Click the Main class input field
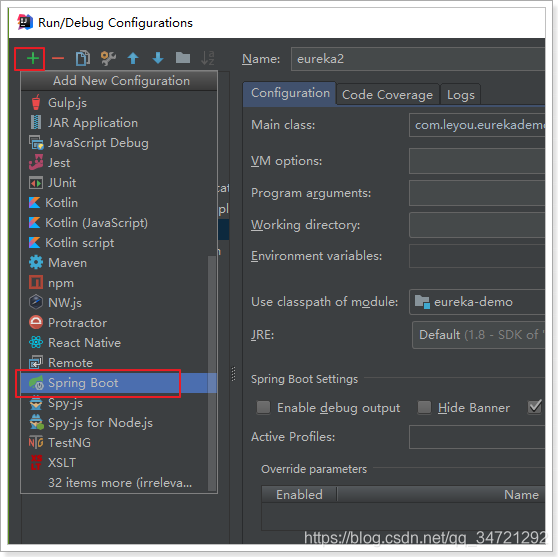Screen dimensions: 558x557 477,125
